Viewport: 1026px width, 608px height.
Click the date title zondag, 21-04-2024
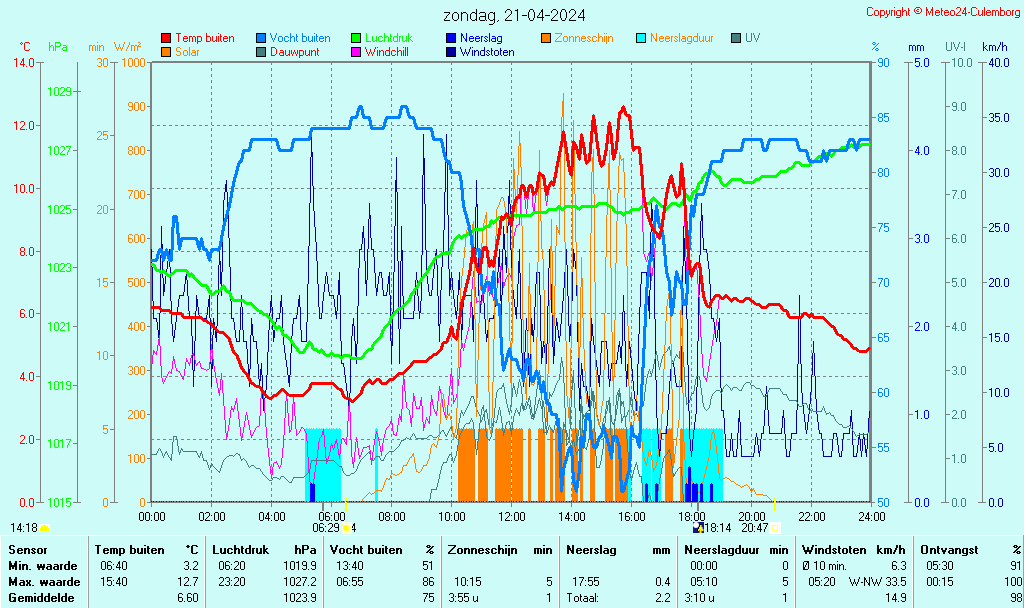(514, 15)
